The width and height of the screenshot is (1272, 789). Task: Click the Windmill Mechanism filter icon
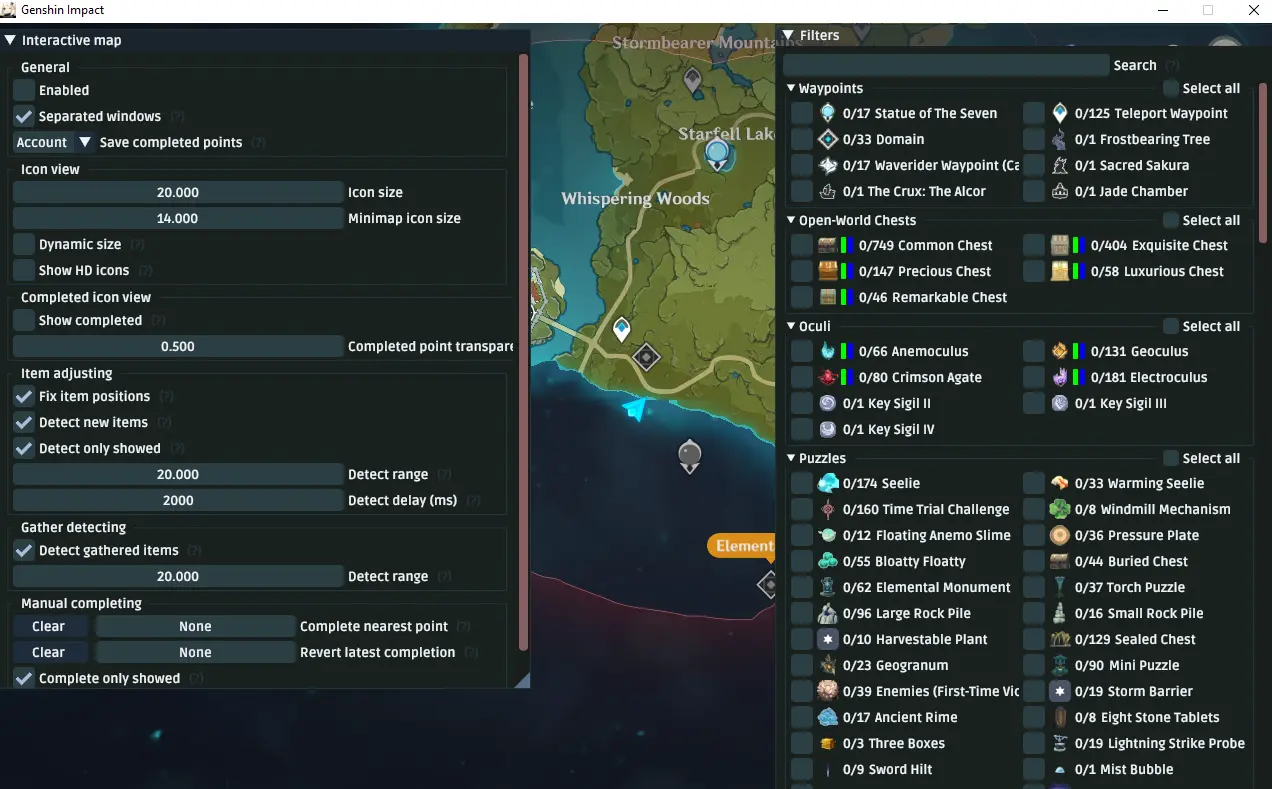click(x=1059, y=509)
